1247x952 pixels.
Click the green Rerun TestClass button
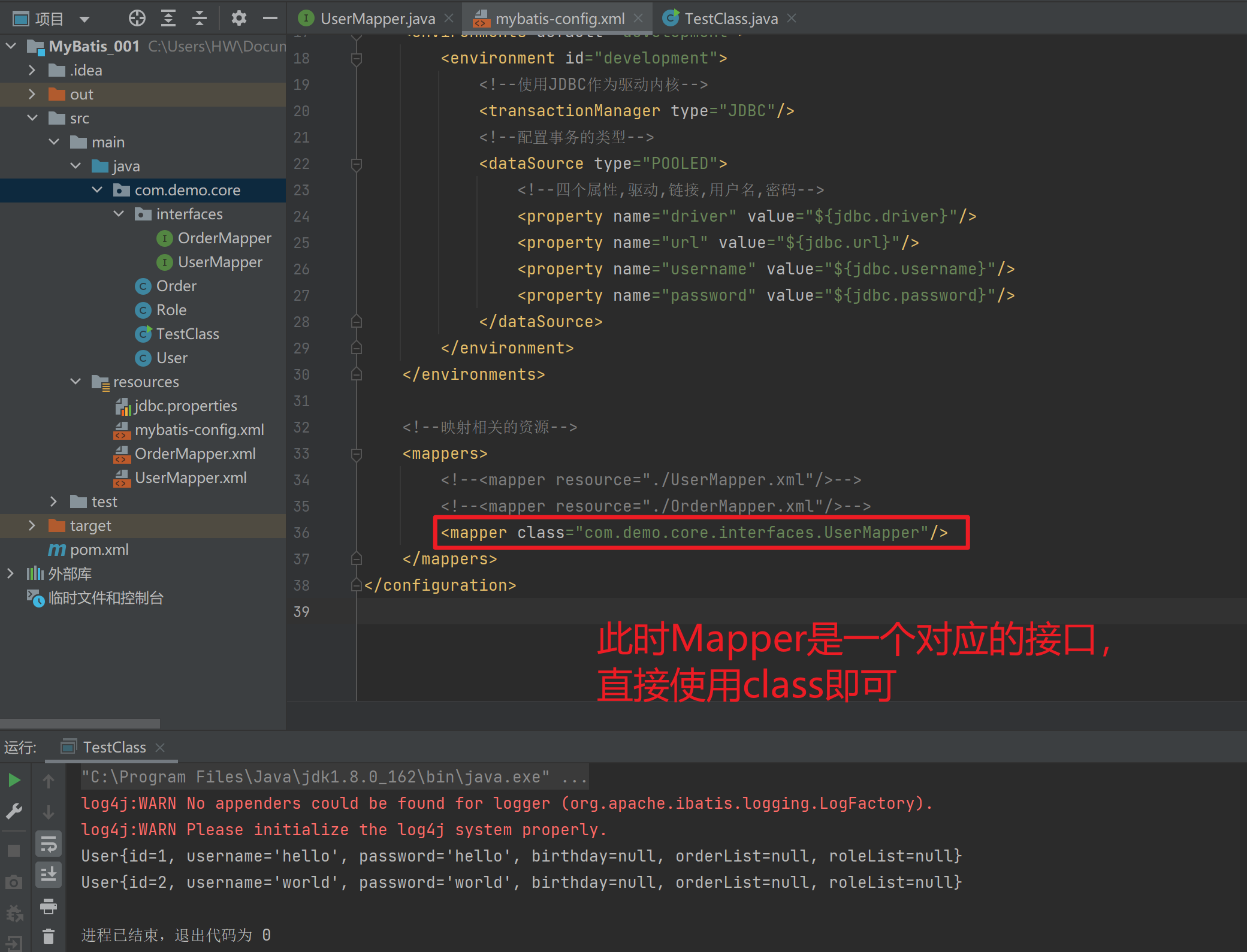14,780
